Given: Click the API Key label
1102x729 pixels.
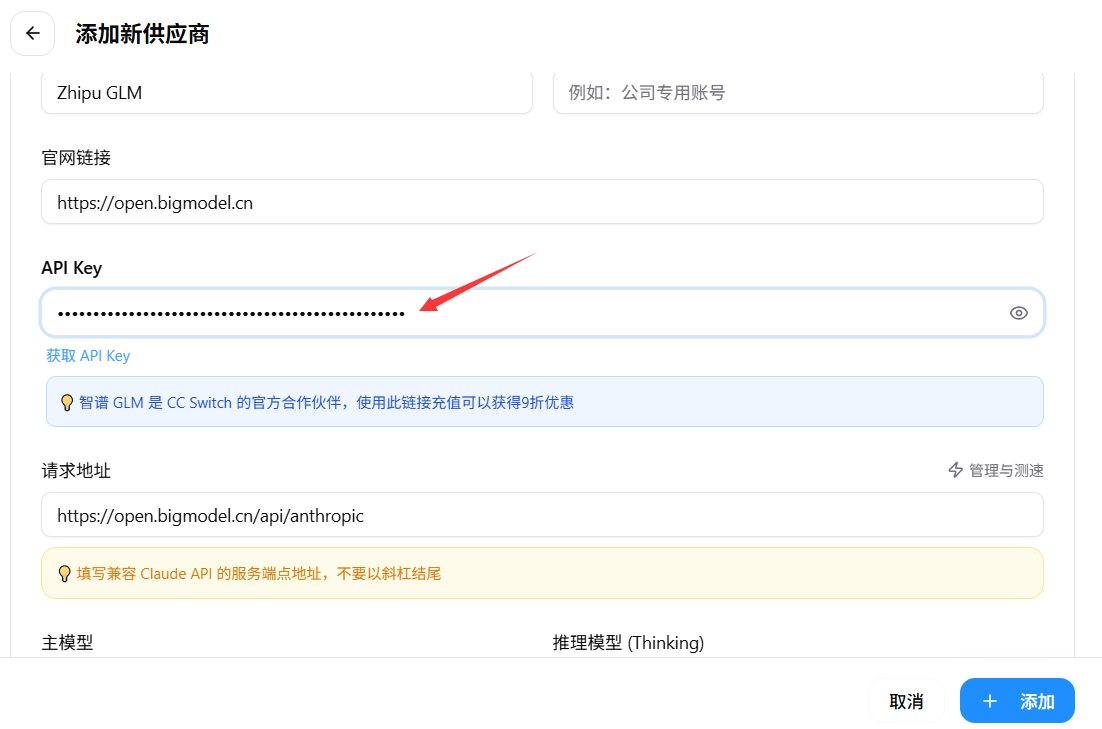Looking at the screenshot, I should point(72,268).
